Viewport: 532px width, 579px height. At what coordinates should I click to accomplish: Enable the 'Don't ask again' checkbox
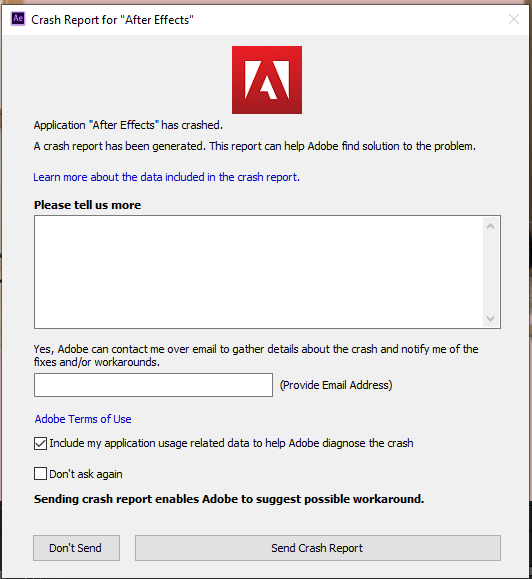click(x=40, y=474)
